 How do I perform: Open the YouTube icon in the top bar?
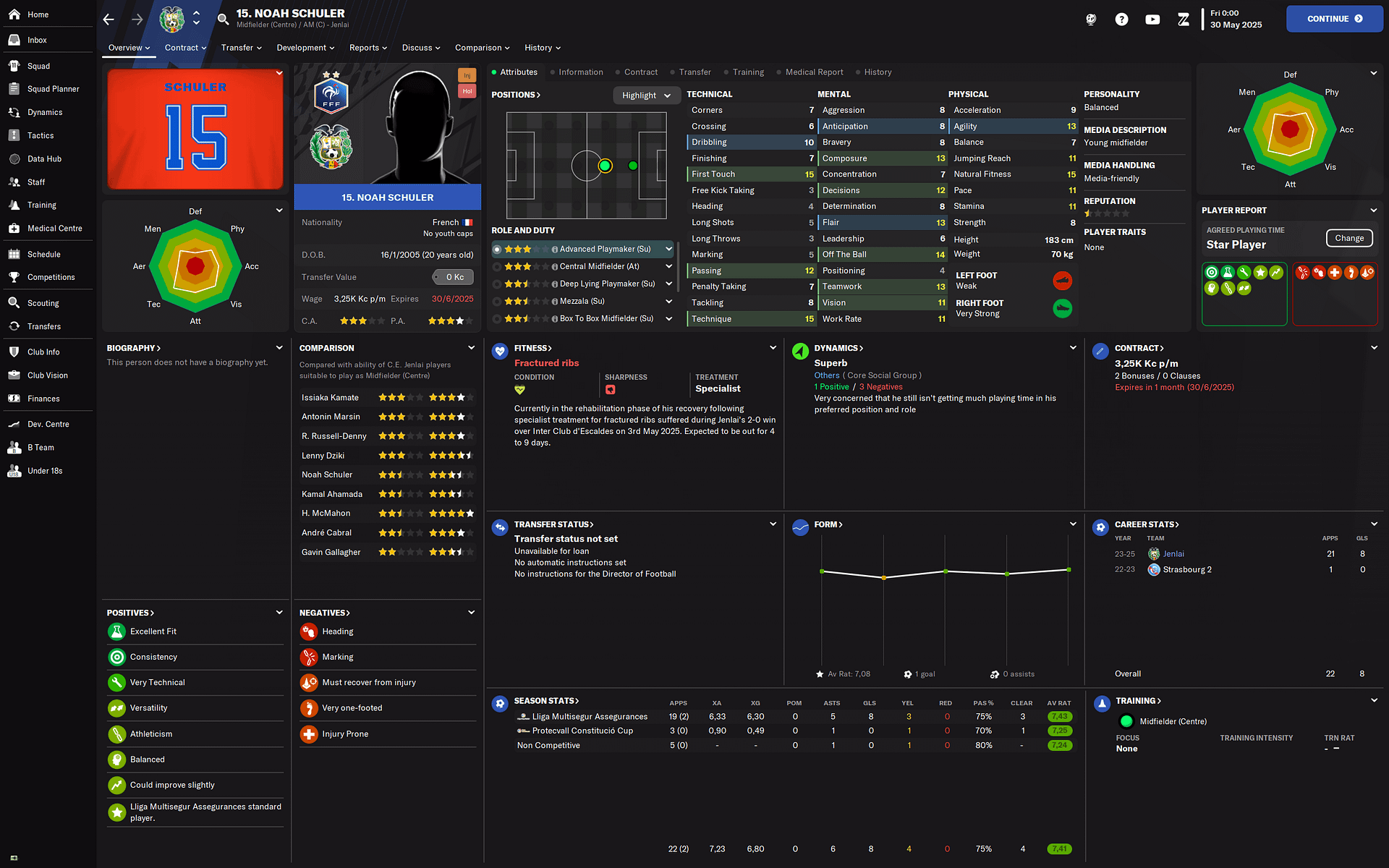(1152, 20)
